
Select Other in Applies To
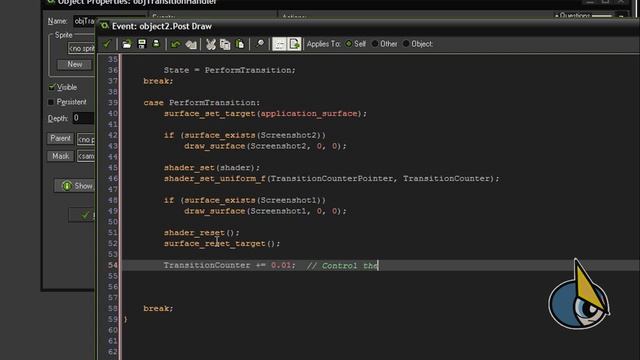pos(384,44)
